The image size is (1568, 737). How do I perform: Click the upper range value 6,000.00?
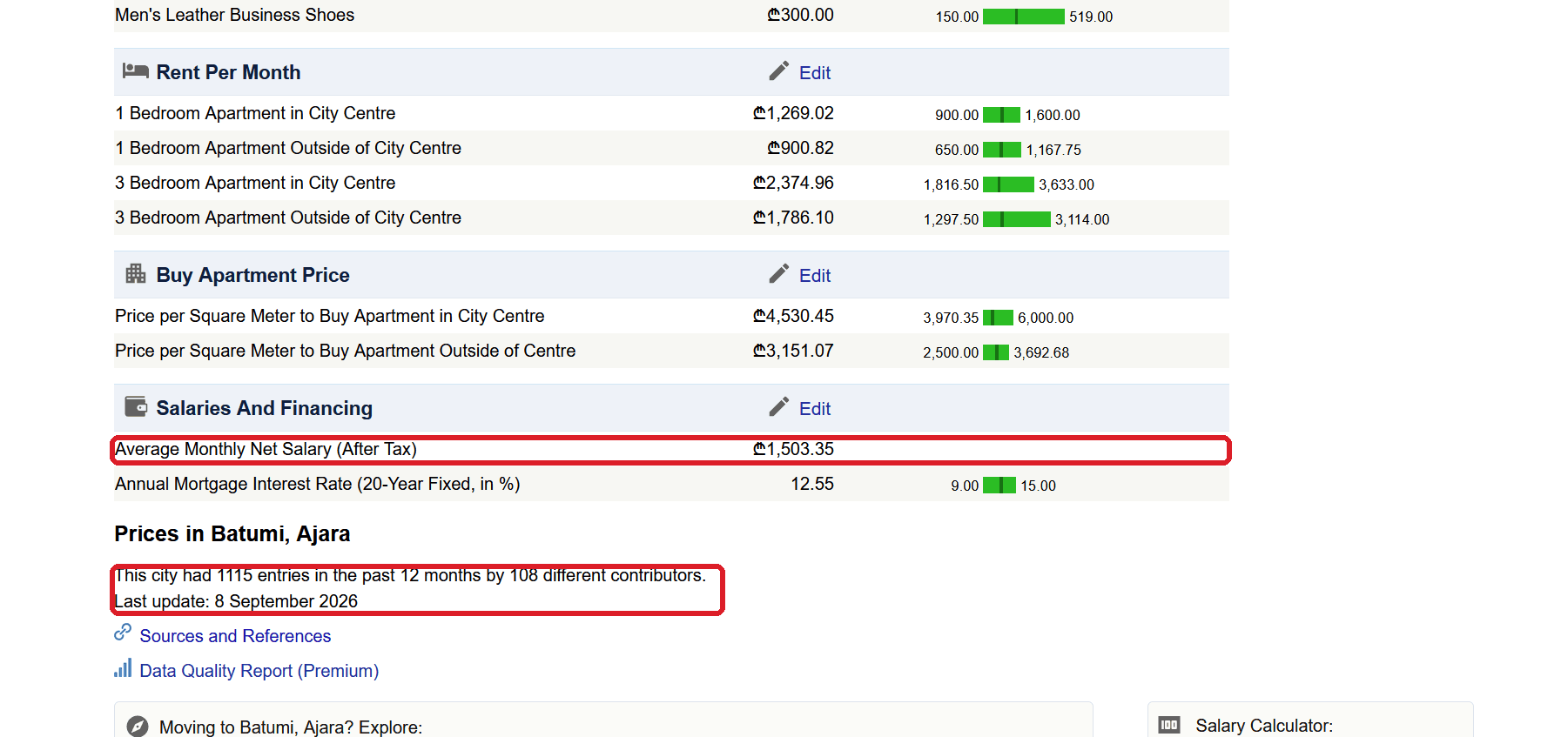pyautogui.click(x=1046, y=318)
